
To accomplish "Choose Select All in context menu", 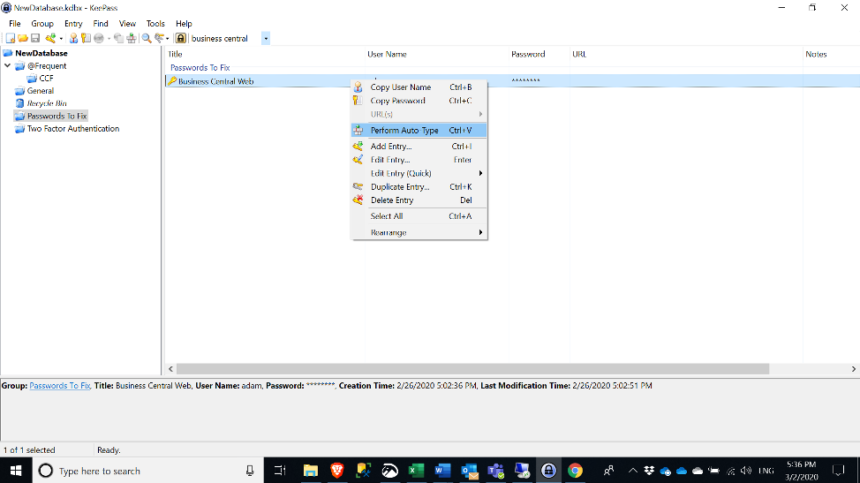I will coord(419,216).
